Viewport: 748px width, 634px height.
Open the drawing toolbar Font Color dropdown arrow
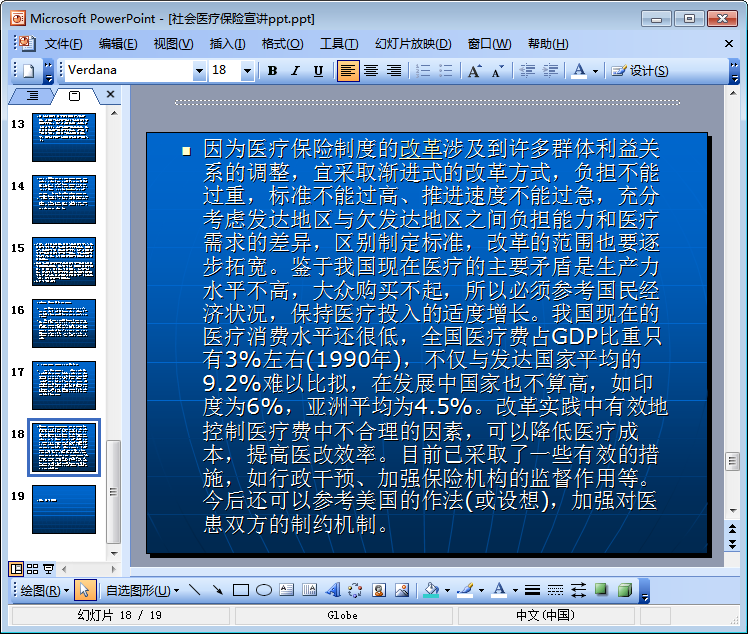click(515, 591)
